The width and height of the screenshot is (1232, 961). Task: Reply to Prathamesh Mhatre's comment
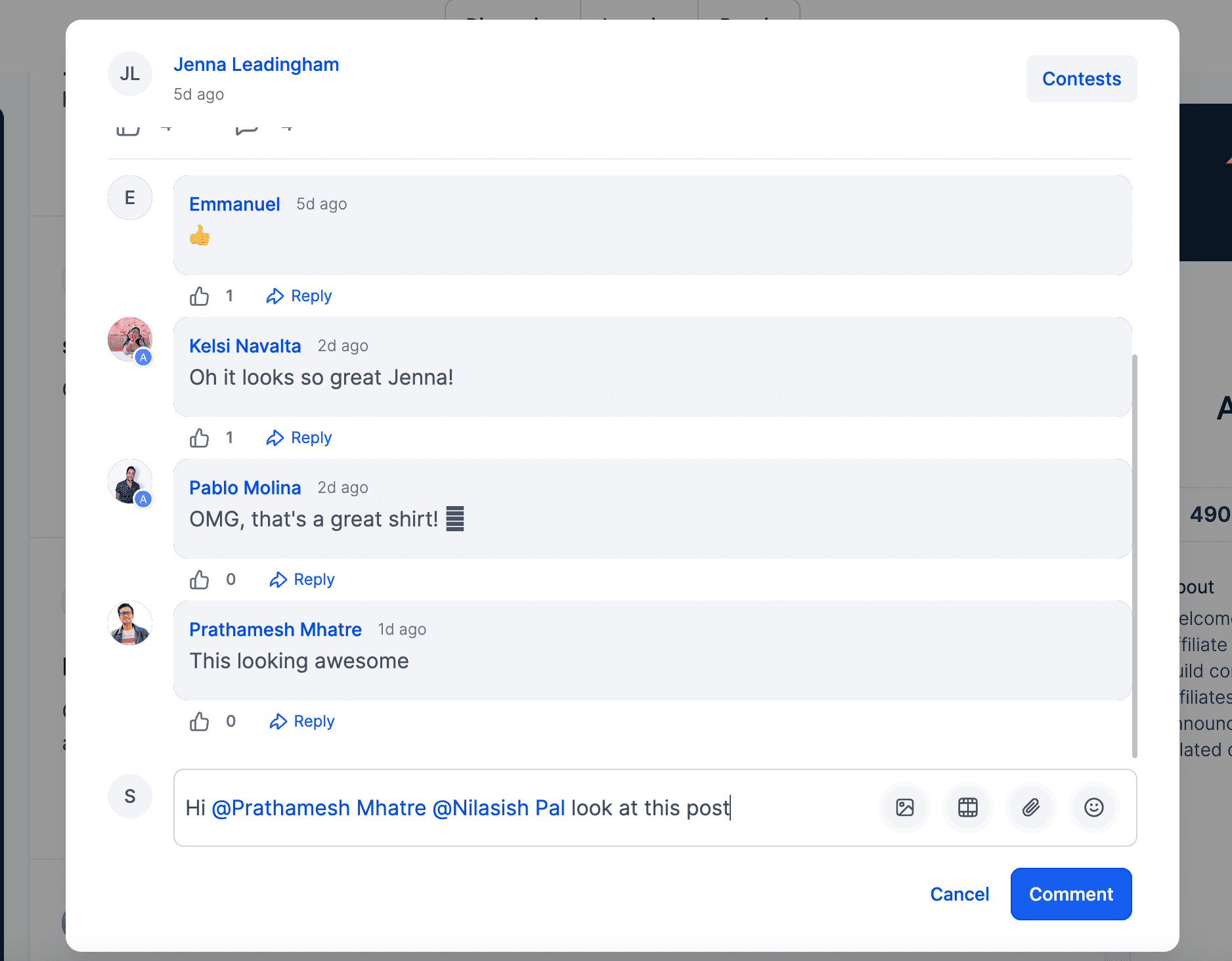pos(301,721)
